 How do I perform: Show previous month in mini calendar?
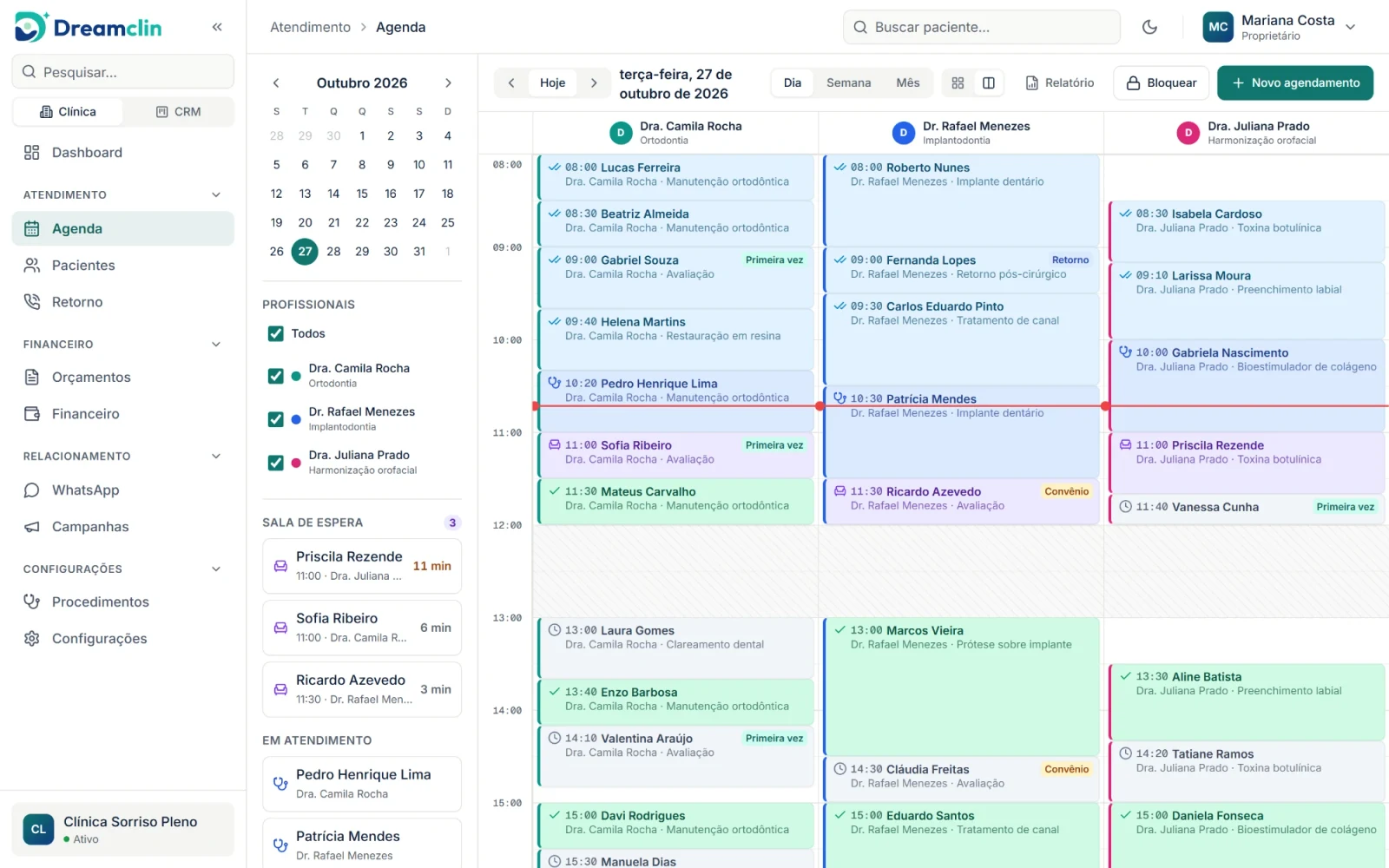click(276, 83)
